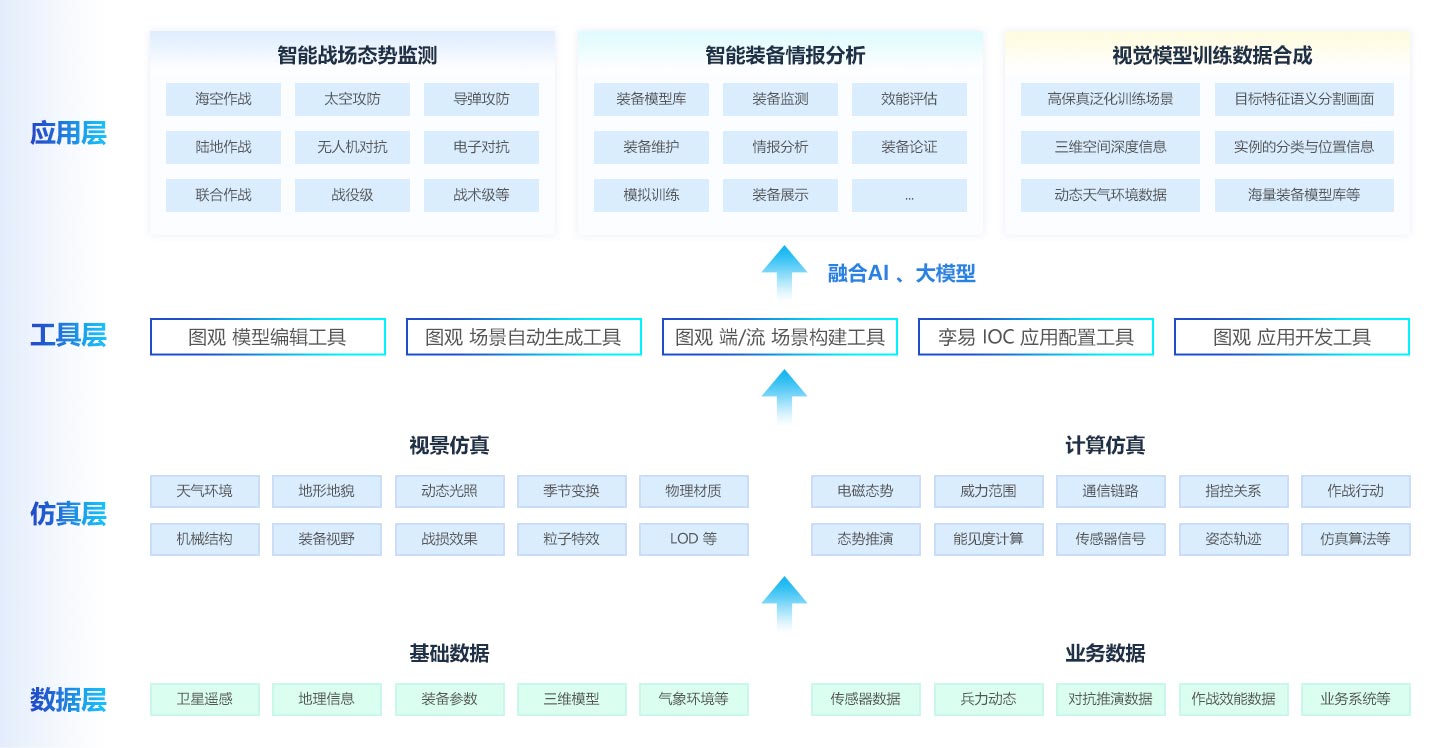Choose 图观 端/流 场景构建工具
The image size is (1440, 748).
coord(780,337)
